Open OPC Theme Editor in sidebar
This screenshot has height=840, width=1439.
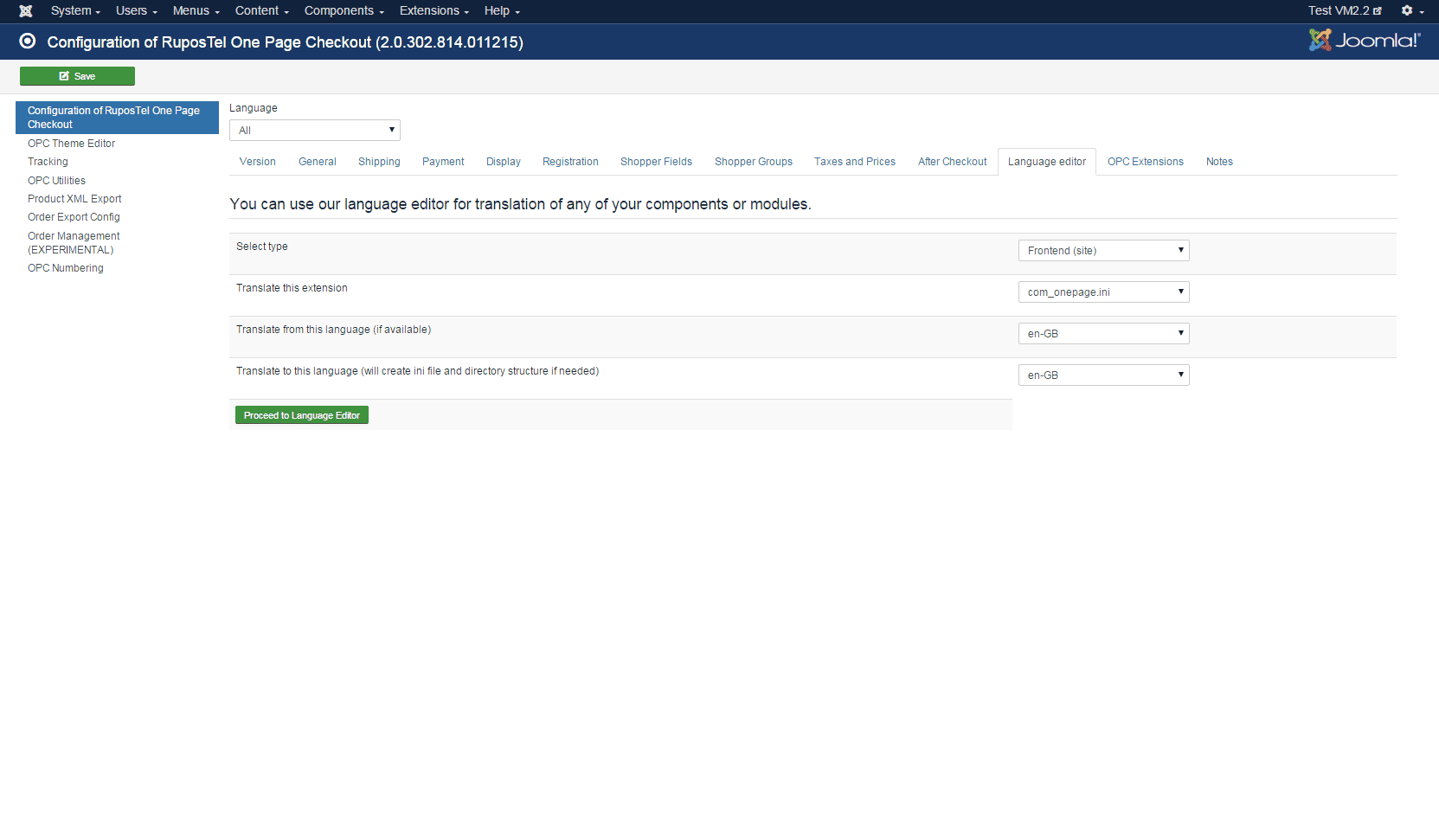(x=71, y=144)
